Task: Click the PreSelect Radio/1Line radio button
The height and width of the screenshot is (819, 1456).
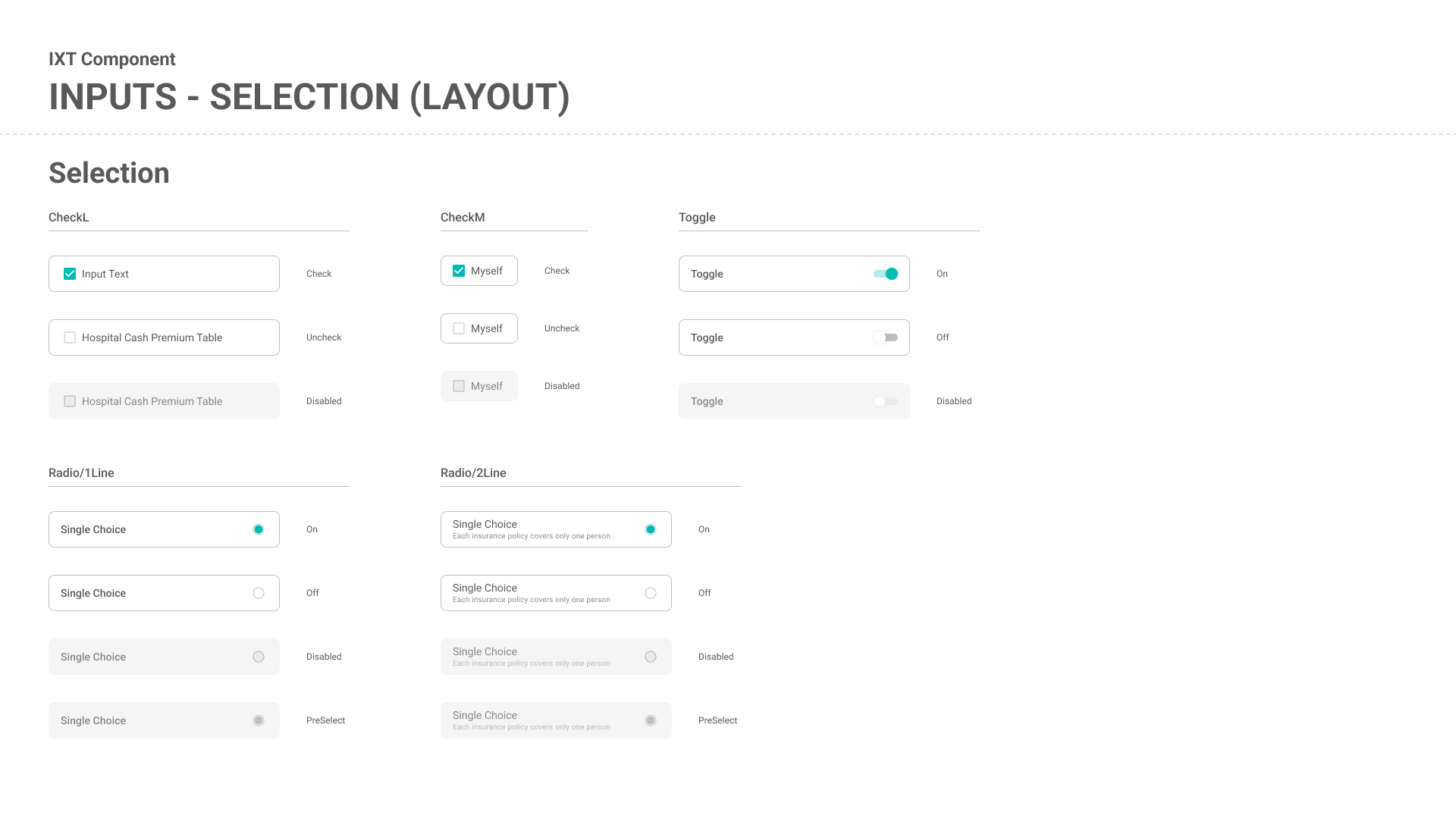Action: tap(259, 720)
